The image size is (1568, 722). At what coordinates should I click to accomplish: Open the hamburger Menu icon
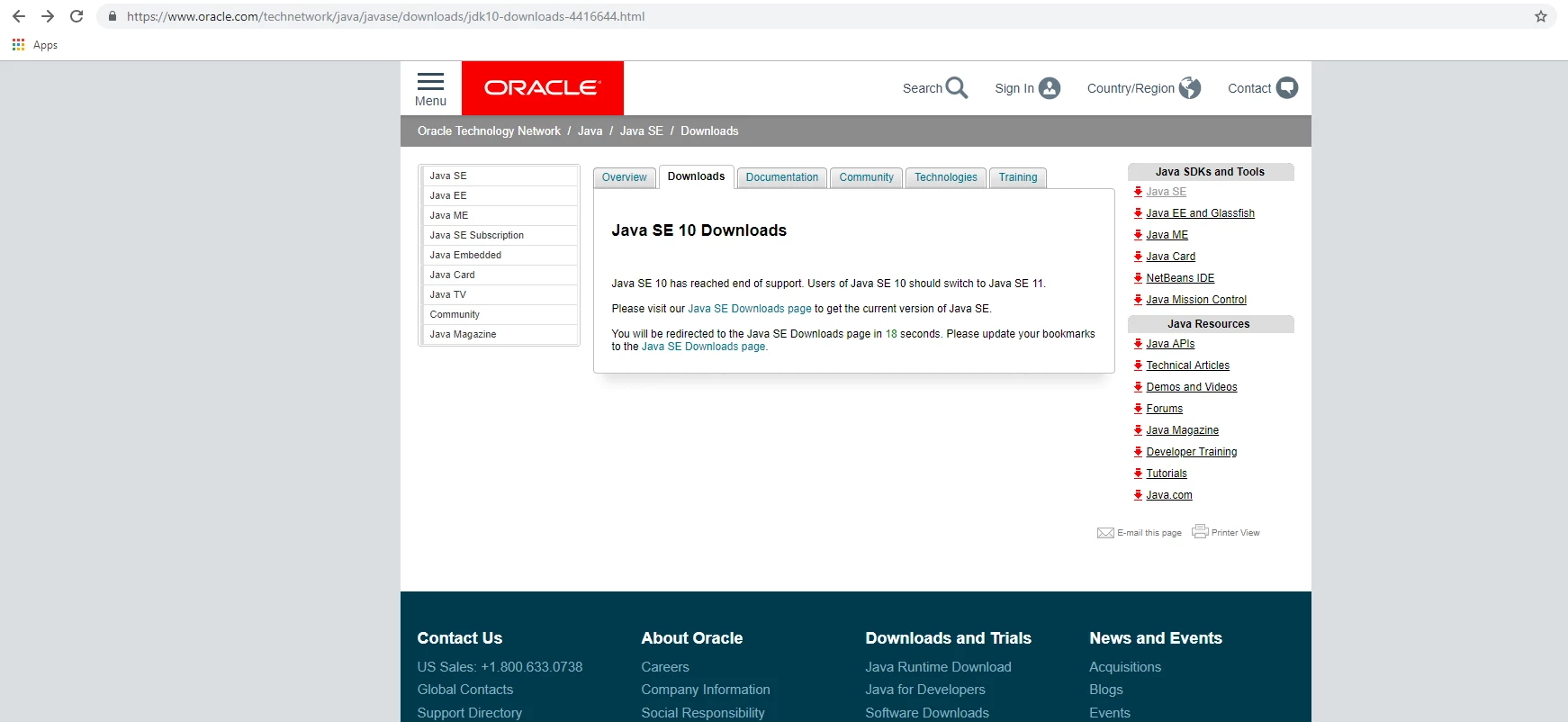(430, 81)
